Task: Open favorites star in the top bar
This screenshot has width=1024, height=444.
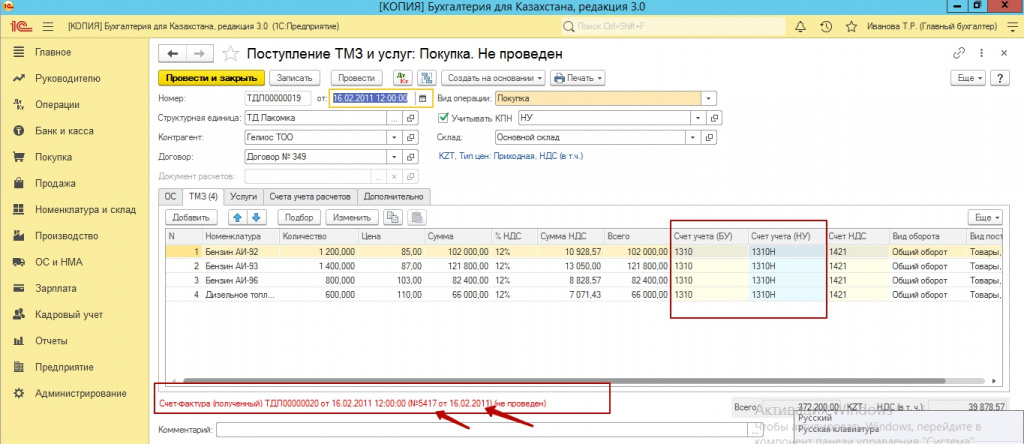Action: point(851,27)
